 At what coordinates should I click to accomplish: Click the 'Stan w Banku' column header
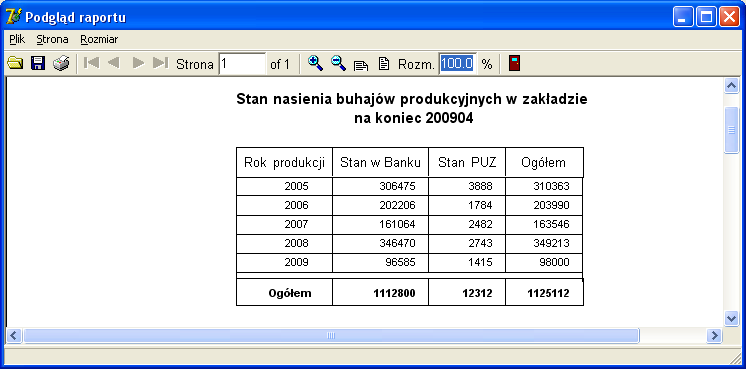click(x=381, y=163)
